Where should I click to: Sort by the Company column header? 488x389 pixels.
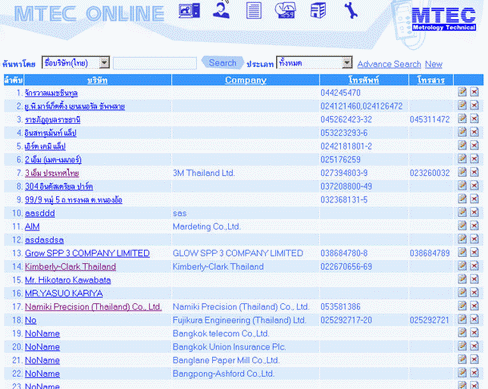[x=245, y=80]
